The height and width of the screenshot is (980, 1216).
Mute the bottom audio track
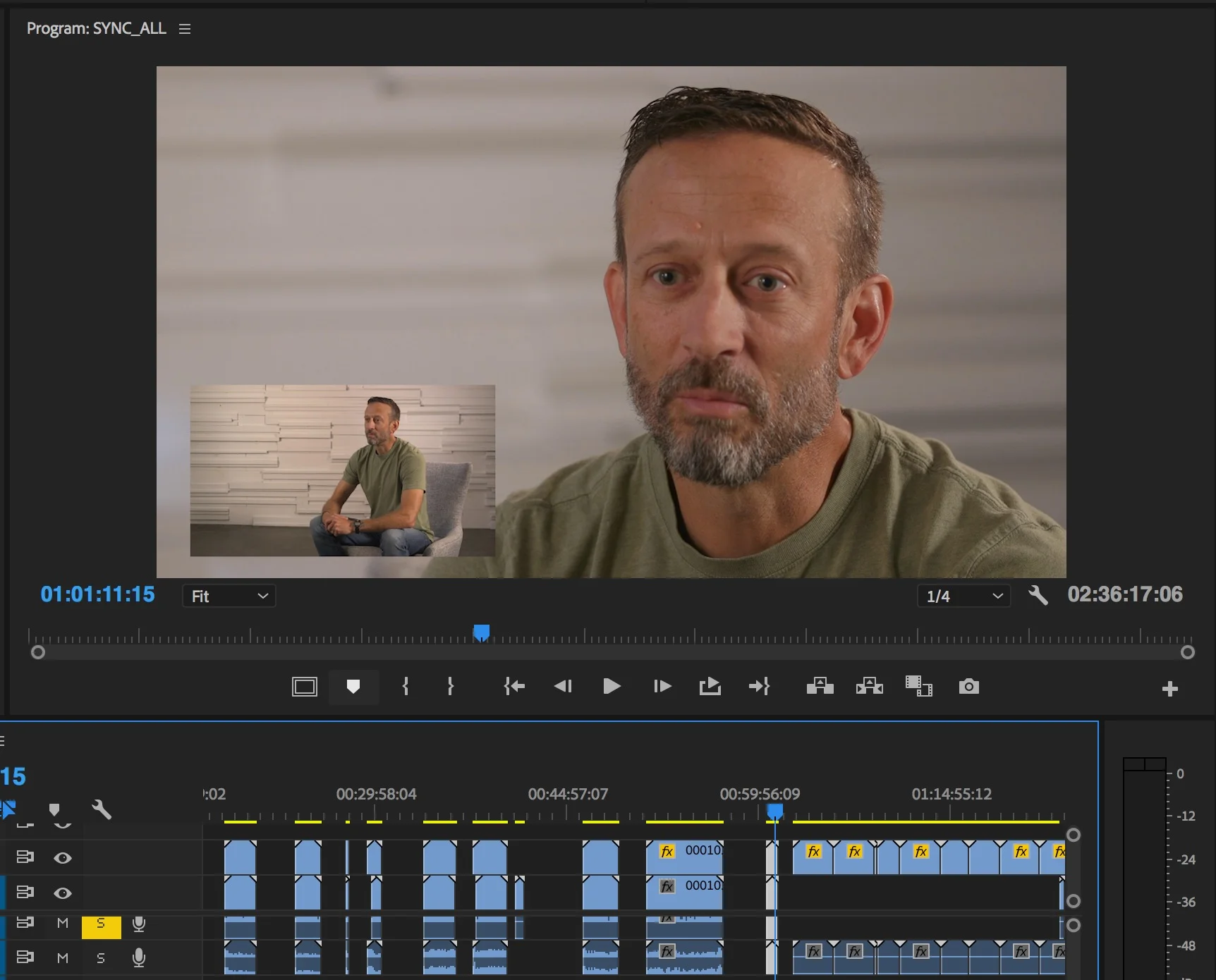[63, 958]
